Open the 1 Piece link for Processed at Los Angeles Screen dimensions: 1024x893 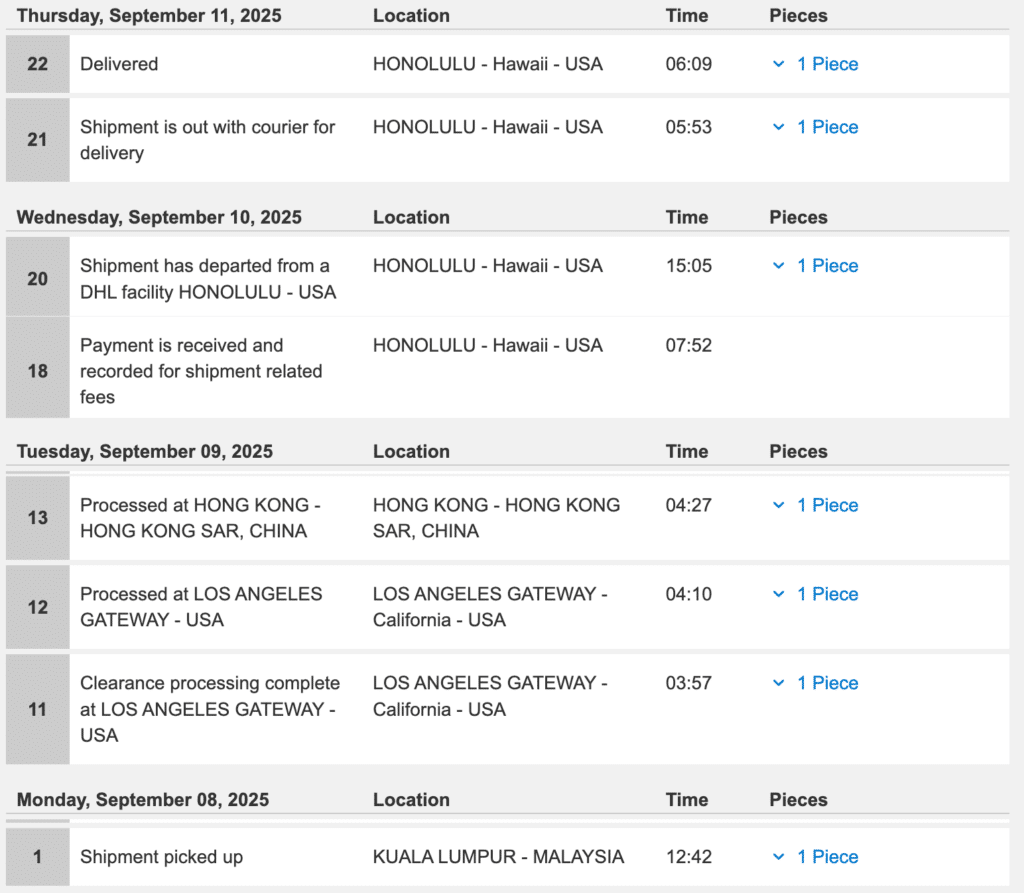coord(827,594)
